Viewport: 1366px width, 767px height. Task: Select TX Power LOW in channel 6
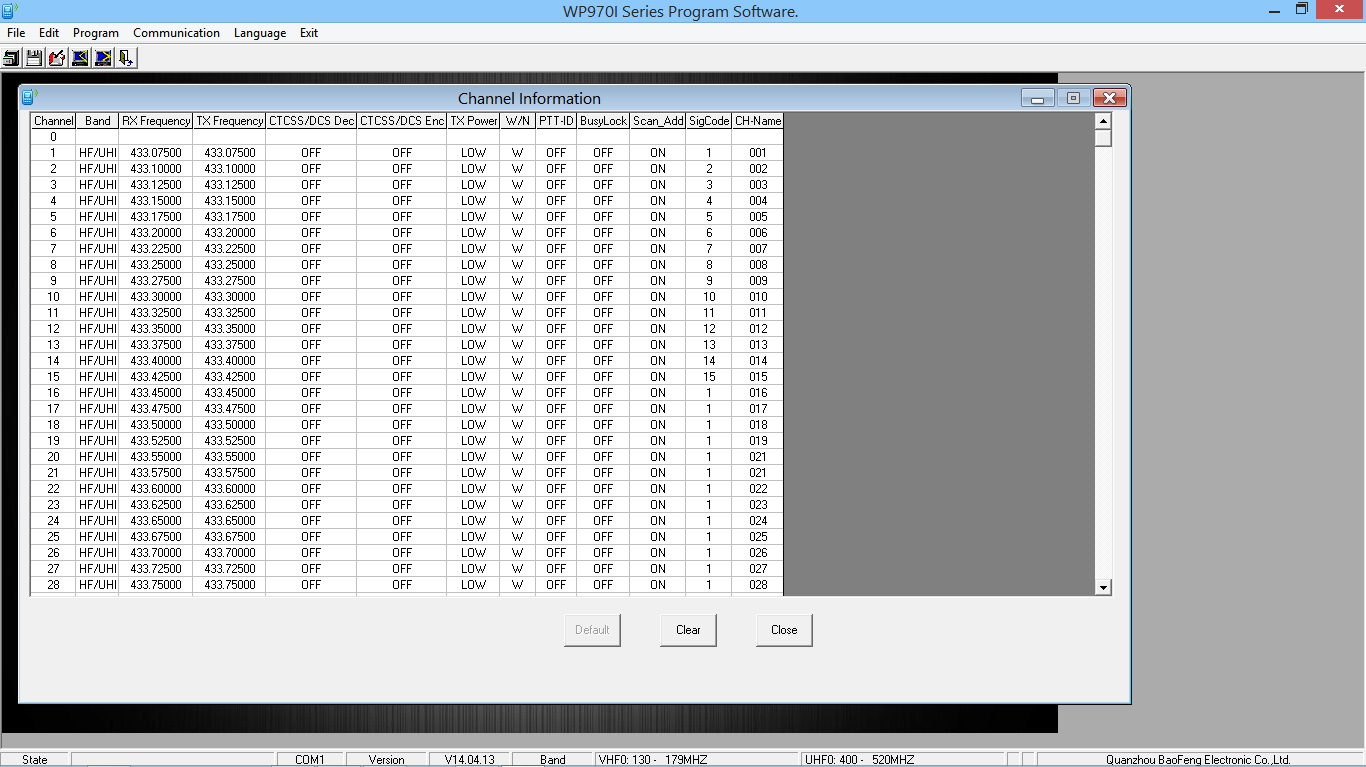tap(473, 233)
